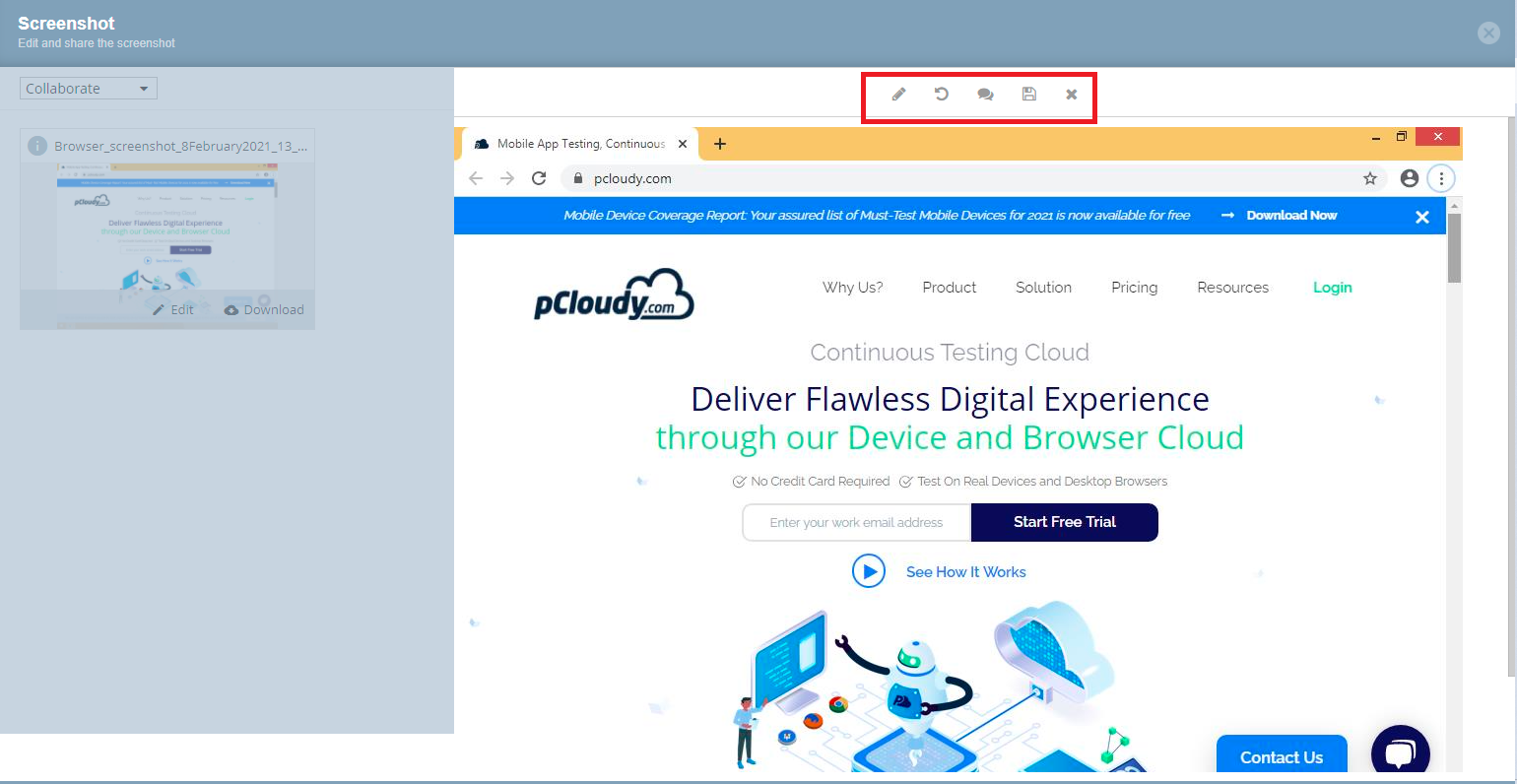Open a new browser tab
The width and height of the screenshot is (1517, 784).
(x=720, y=144)
